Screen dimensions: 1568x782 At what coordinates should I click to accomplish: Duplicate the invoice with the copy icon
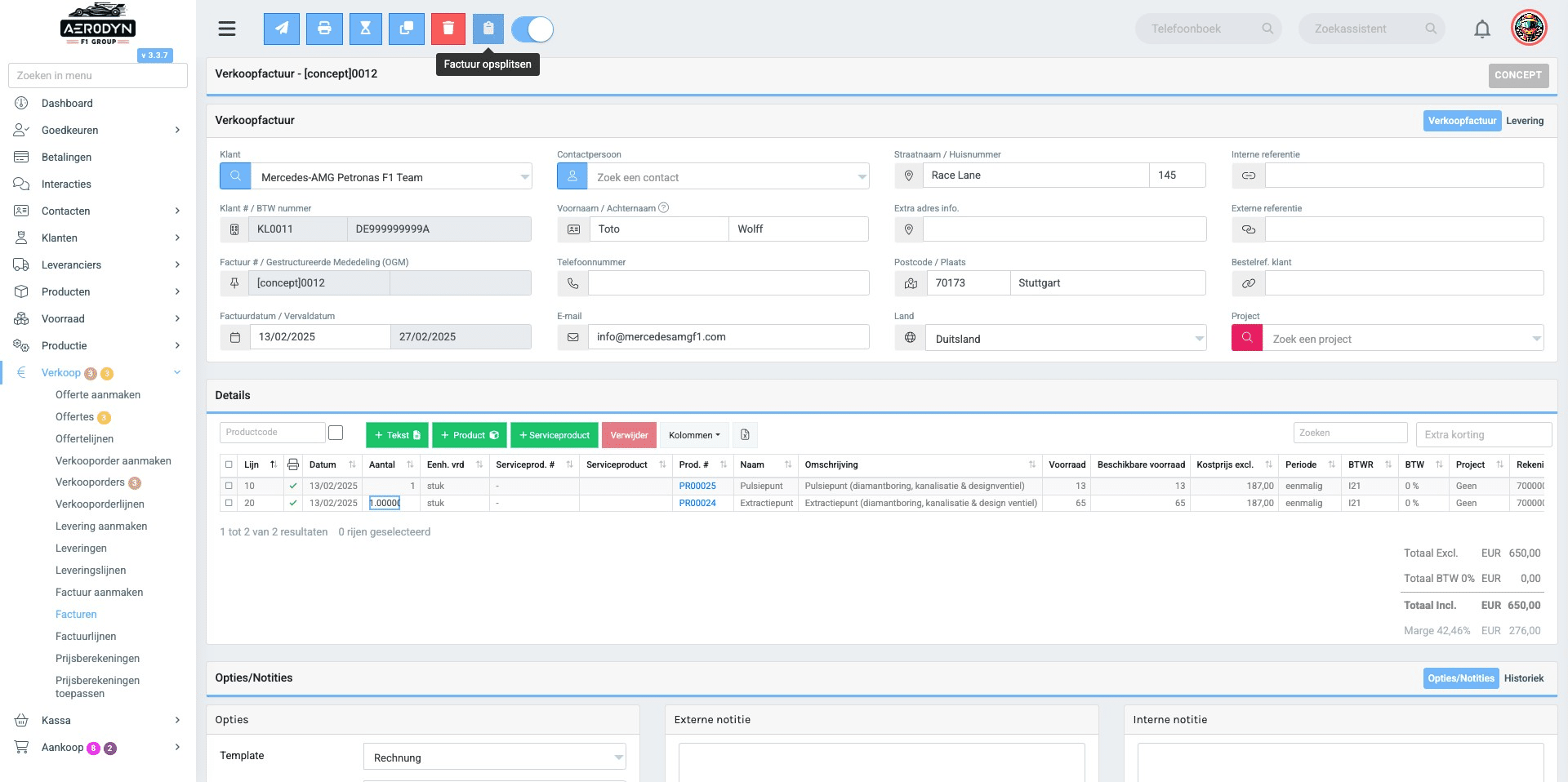point(406,29)
